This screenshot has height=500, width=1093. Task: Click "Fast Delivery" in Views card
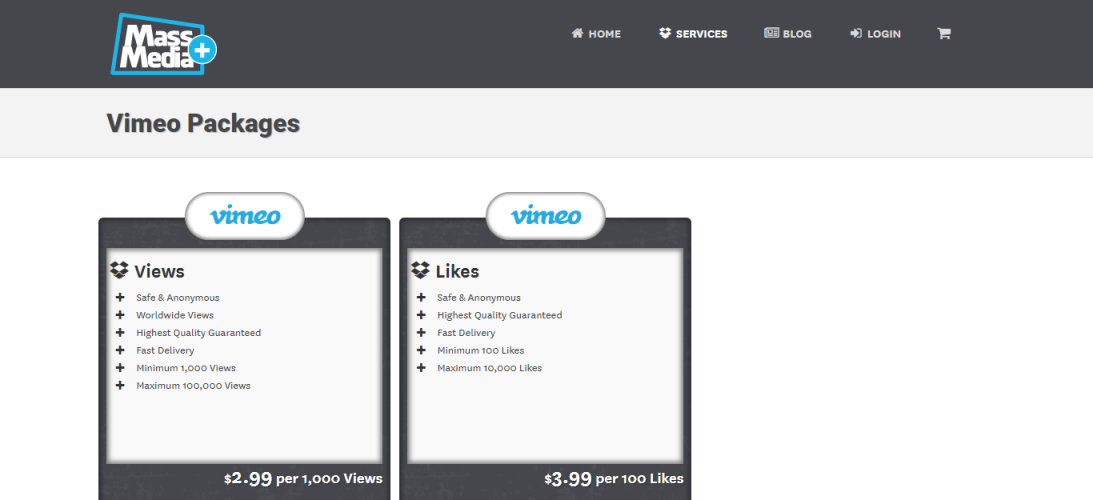click(x=165, y=351)
